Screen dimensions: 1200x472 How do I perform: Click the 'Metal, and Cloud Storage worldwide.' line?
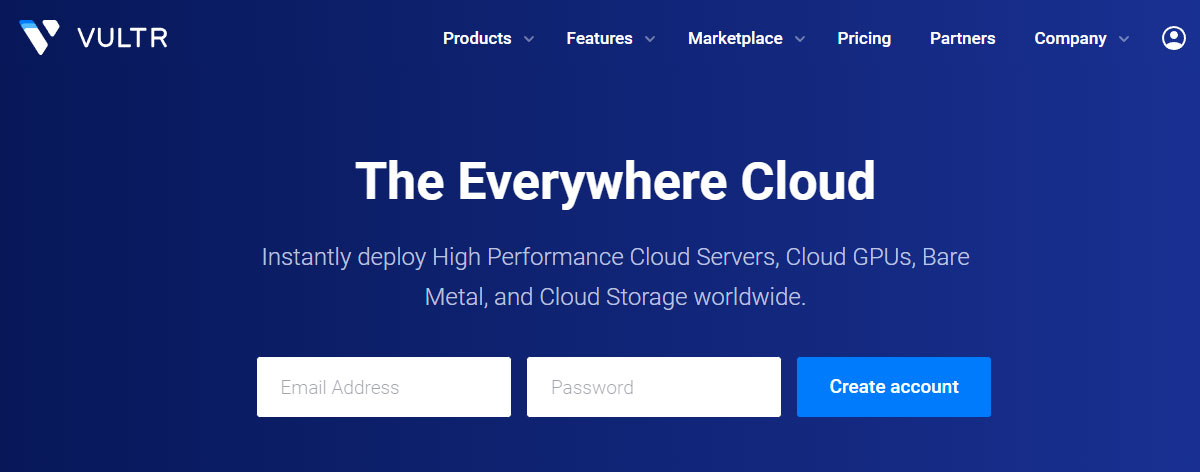(615, 297)
